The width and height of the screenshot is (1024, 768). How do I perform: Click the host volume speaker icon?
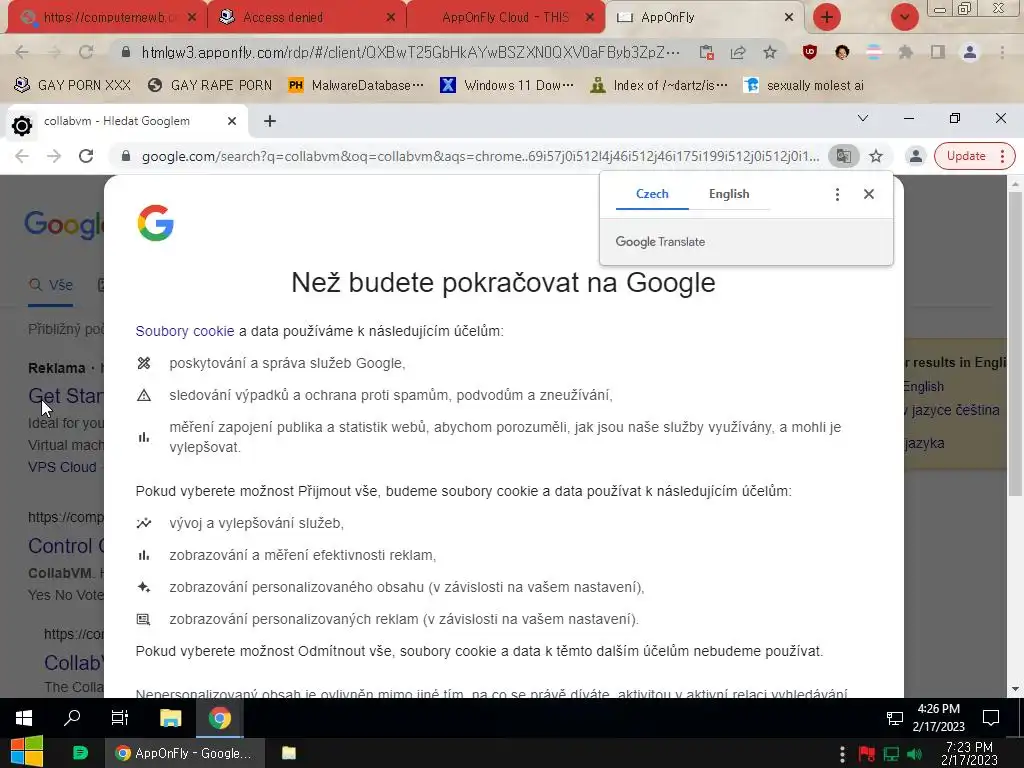click(914, 754)
